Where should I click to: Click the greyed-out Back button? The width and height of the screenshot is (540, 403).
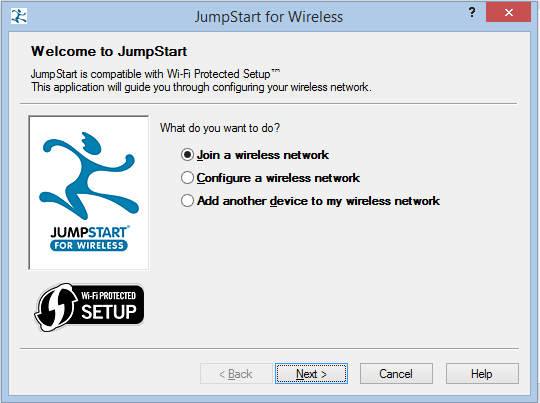pos(236,373)
